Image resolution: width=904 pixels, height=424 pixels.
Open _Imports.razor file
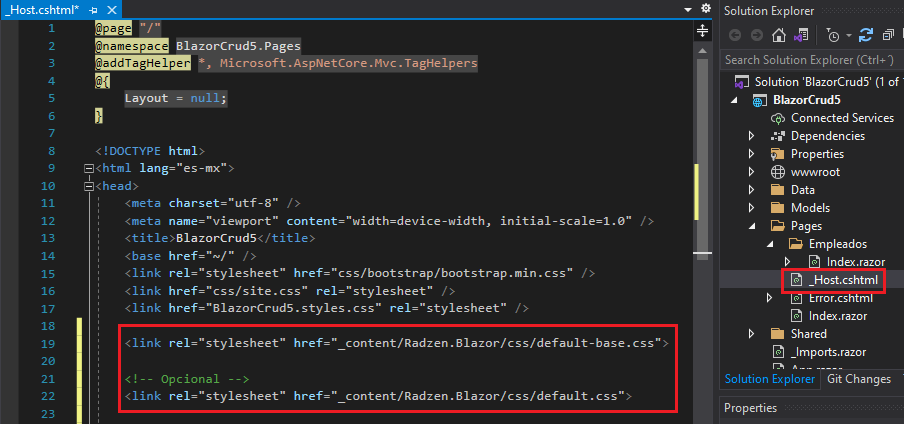point(828,352)
